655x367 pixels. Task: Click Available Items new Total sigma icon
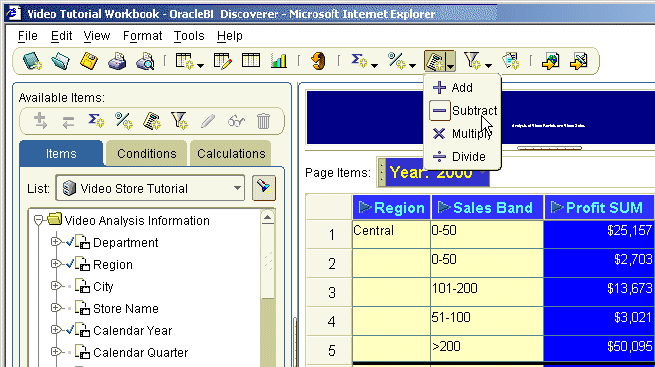pyautogui.click(x=96, y=121)
